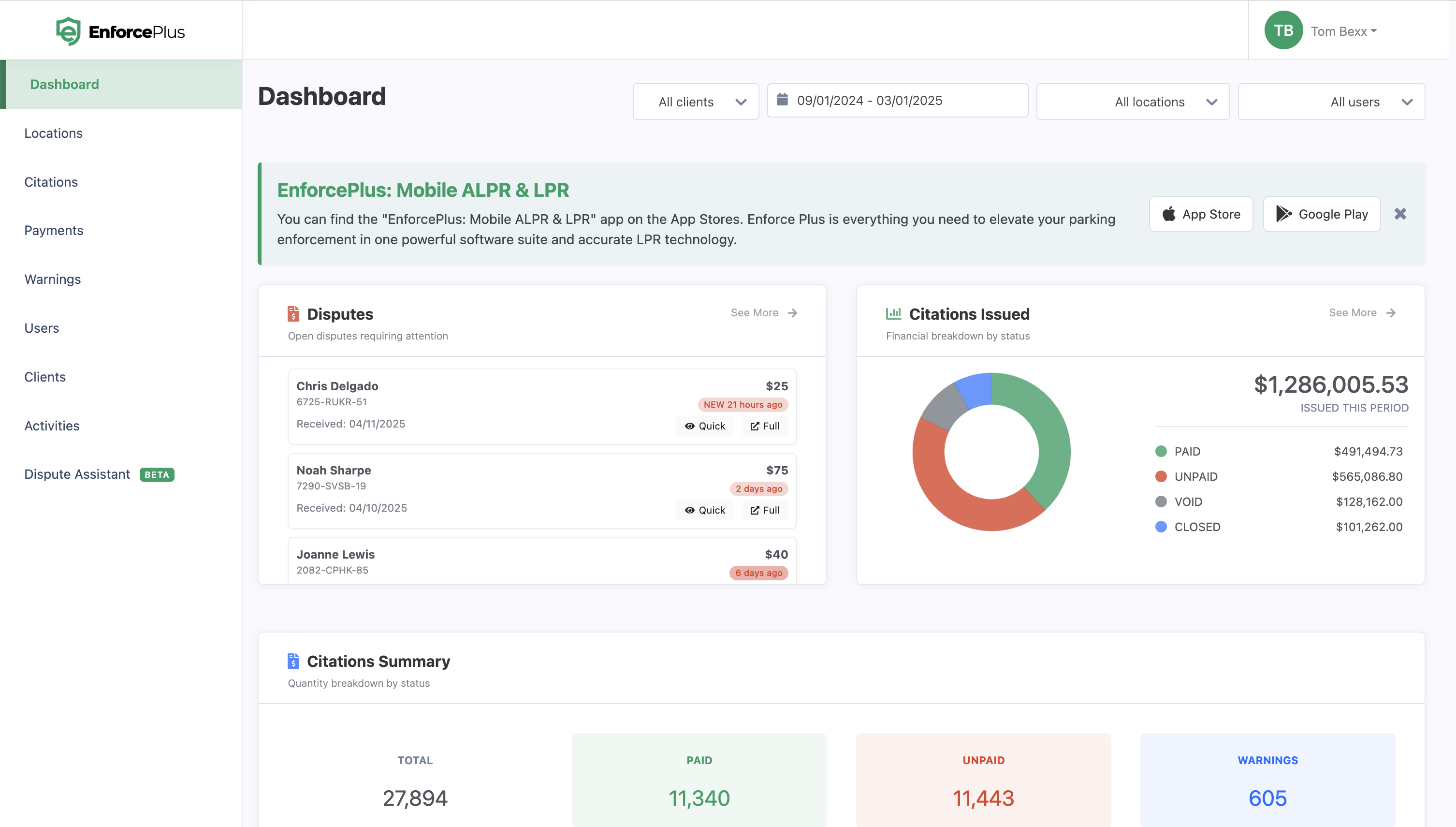This screenshot has height=827, width=1456.
Task: Click the Citations Summary document icon
Action: (293, 661)
